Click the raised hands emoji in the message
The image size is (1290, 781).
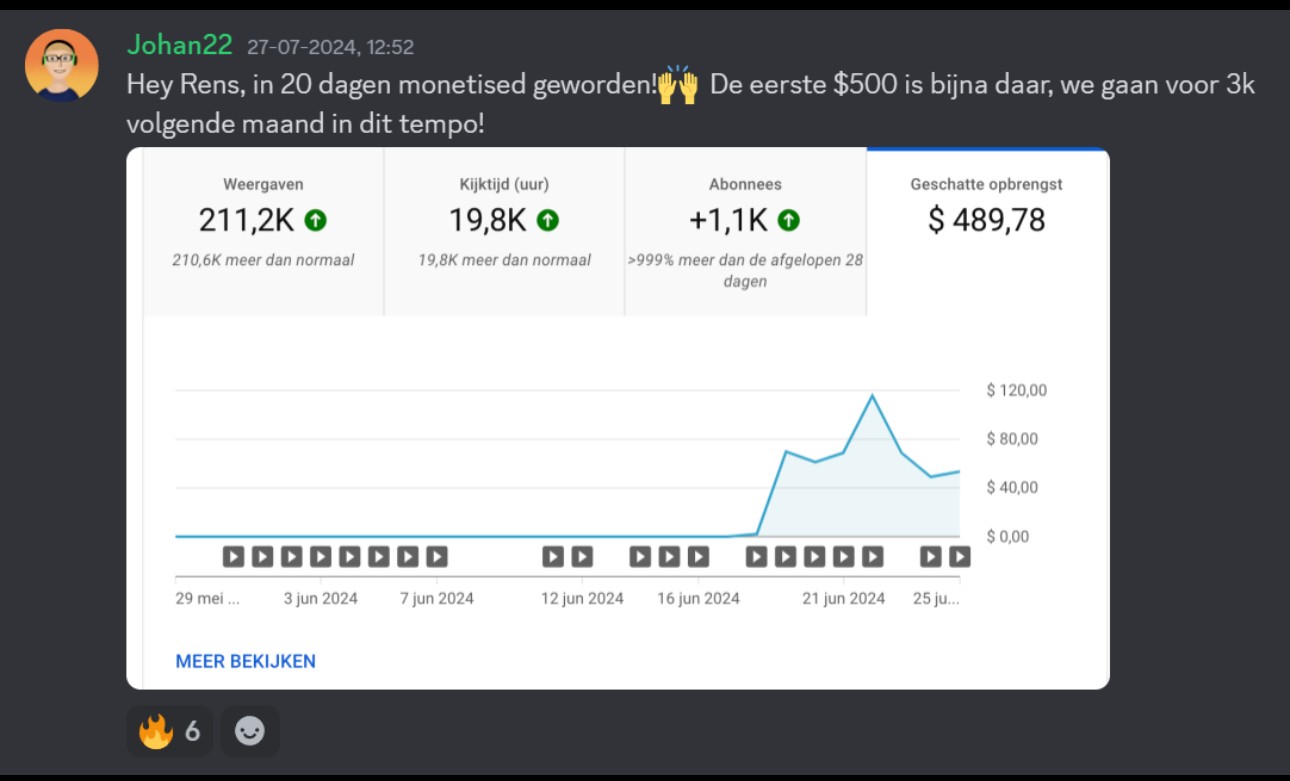(x=678, y=84)
